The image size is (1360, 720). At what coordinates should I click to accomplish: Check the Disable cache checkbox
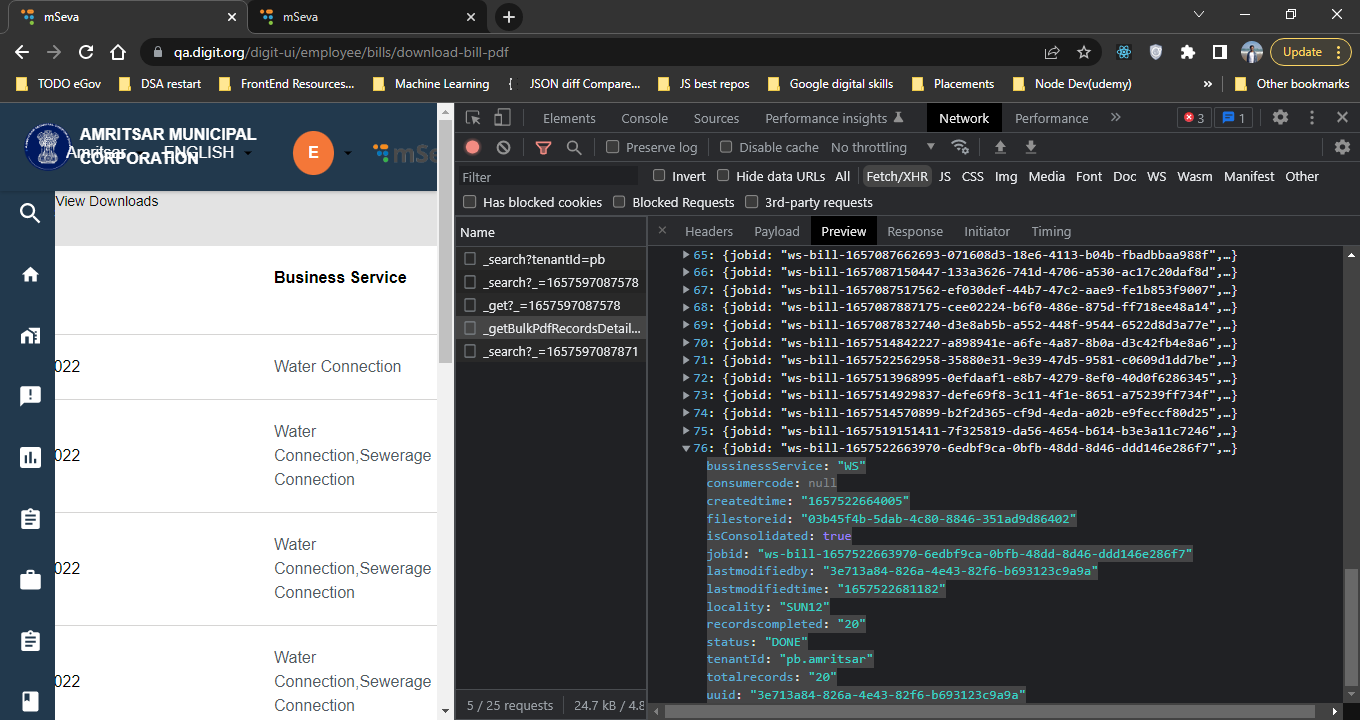pos(727,147)
